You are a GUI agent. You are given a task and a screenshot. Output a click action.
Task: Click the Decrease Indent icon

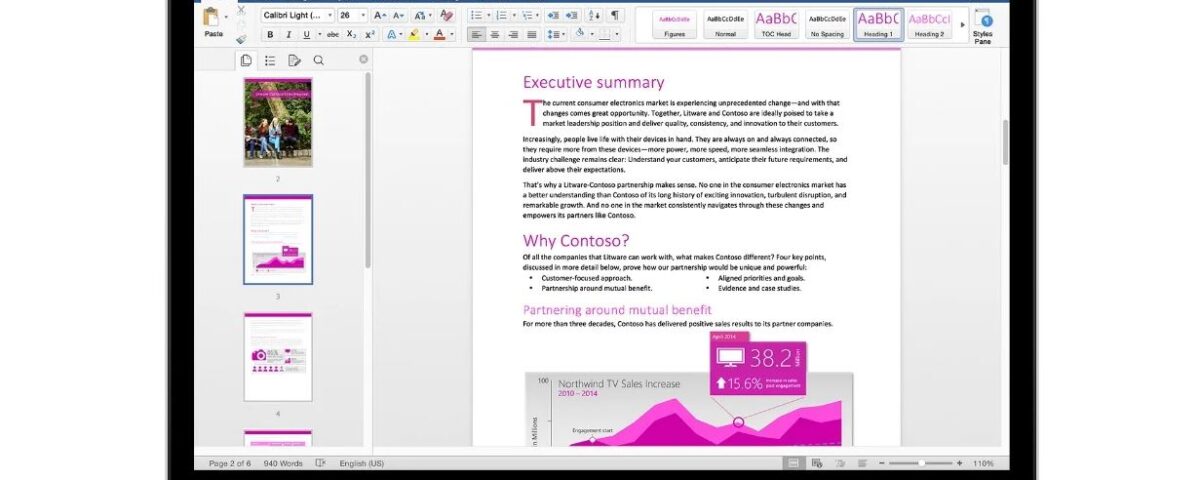[x=555, y=16]
